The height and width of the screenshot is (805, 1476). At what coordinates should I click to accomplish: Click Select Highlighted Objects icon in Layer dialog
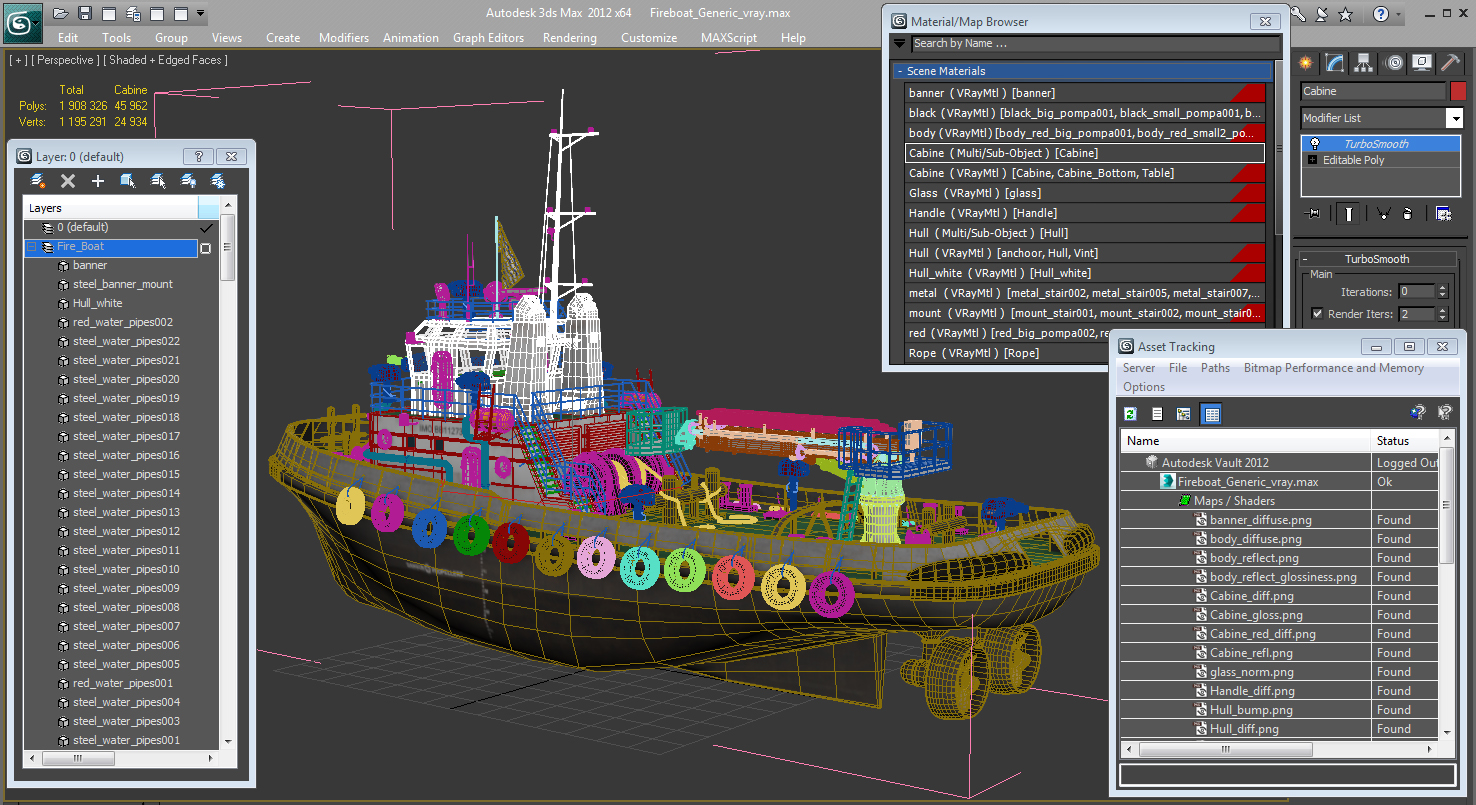pyautogui.click(x=128, y=181)
